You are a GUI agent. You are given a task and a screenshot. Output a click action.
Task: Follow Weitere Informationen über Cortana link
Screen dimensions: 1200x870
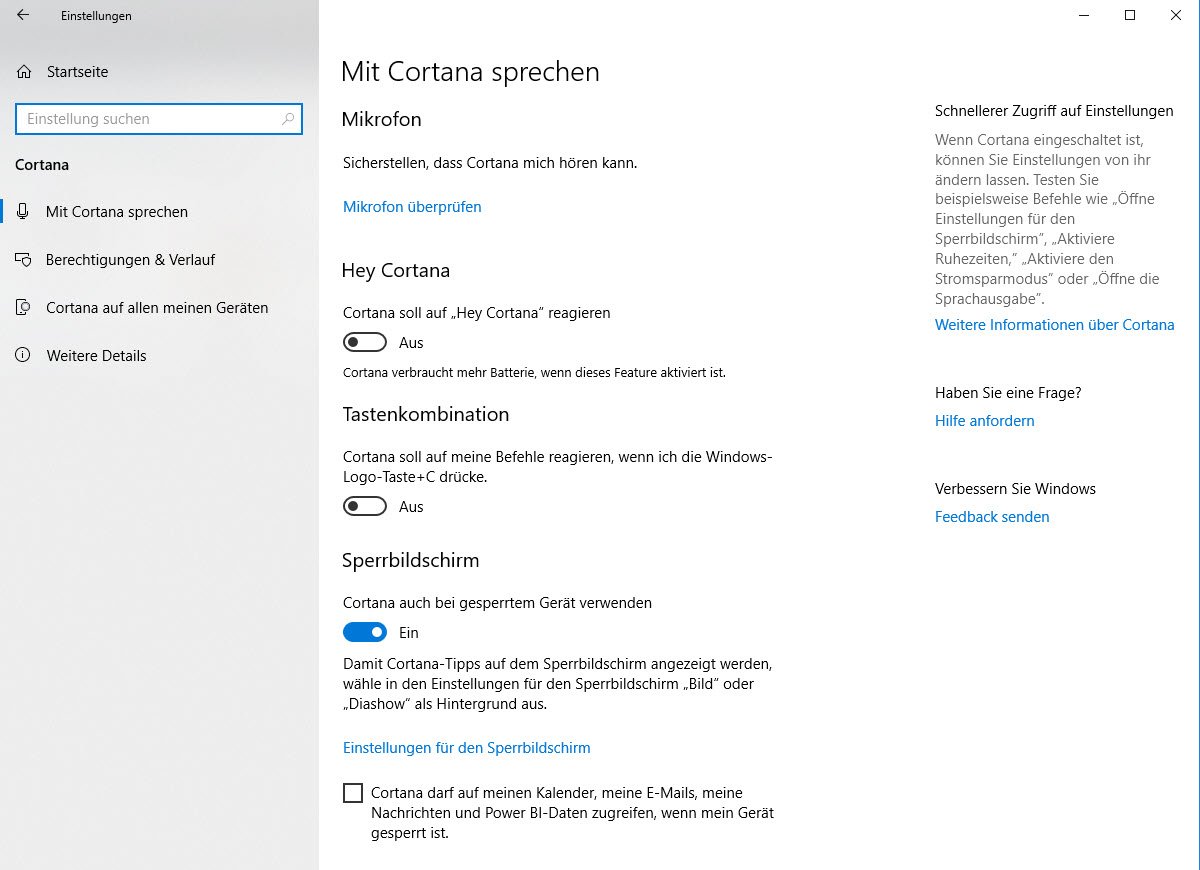(x=1054, y=325)
